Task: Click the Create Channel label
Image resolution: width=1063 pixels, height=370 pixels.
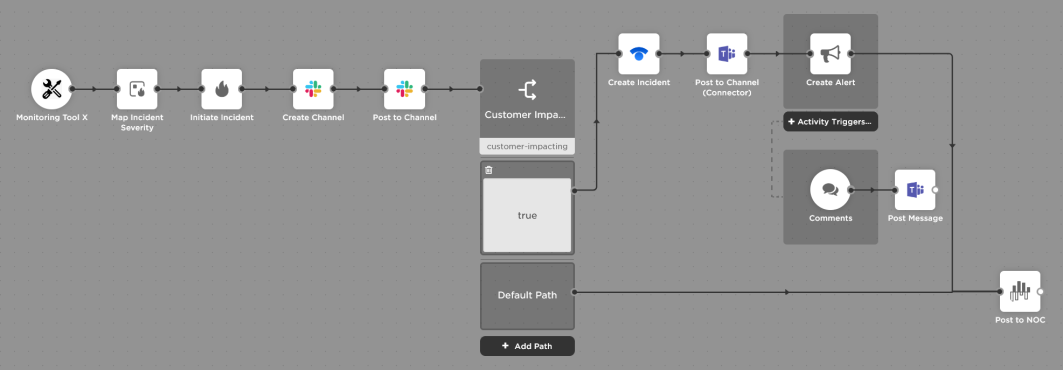Action: click(313, 117)
